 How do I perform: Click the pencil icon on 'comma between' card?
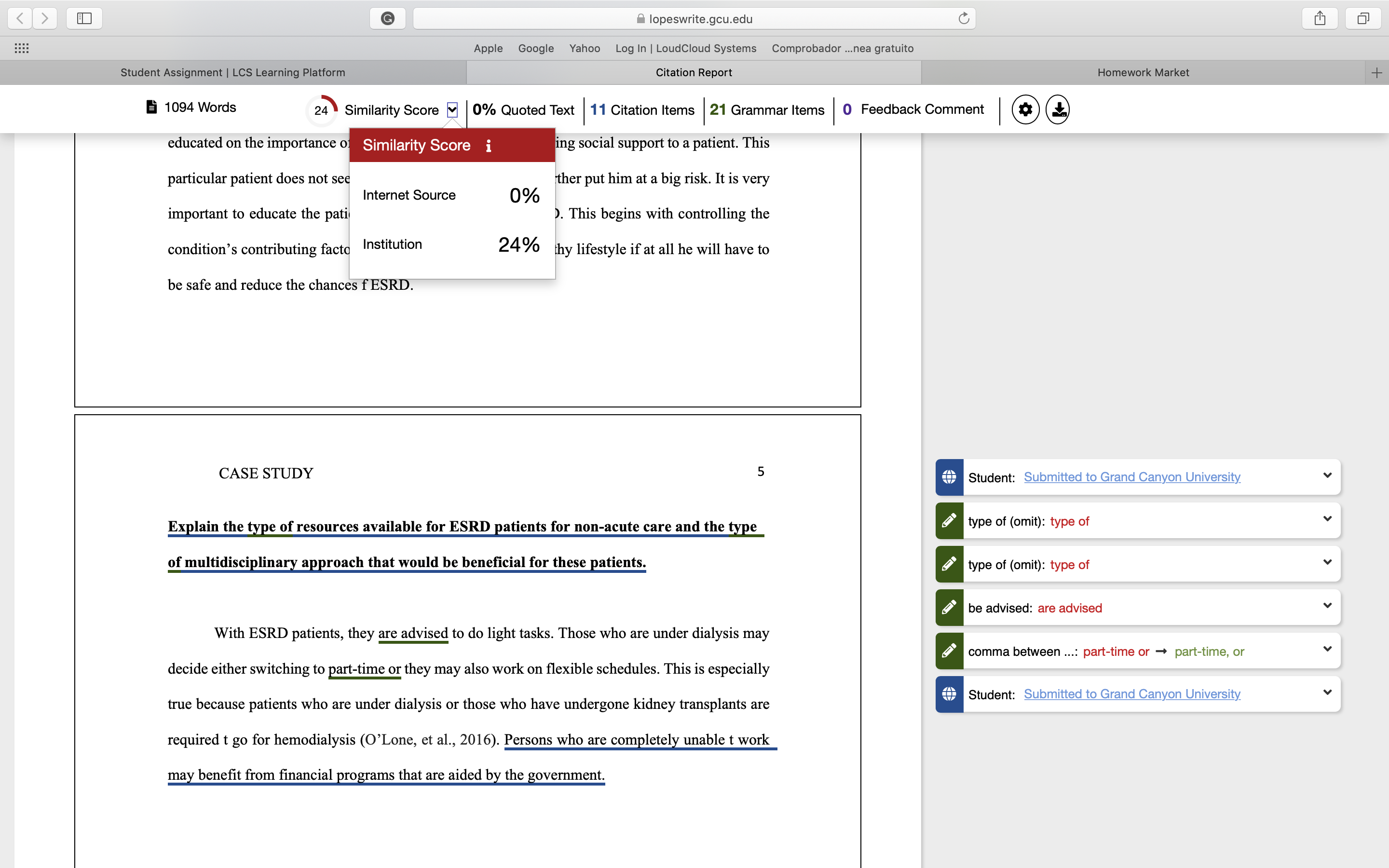click(949, 651)
